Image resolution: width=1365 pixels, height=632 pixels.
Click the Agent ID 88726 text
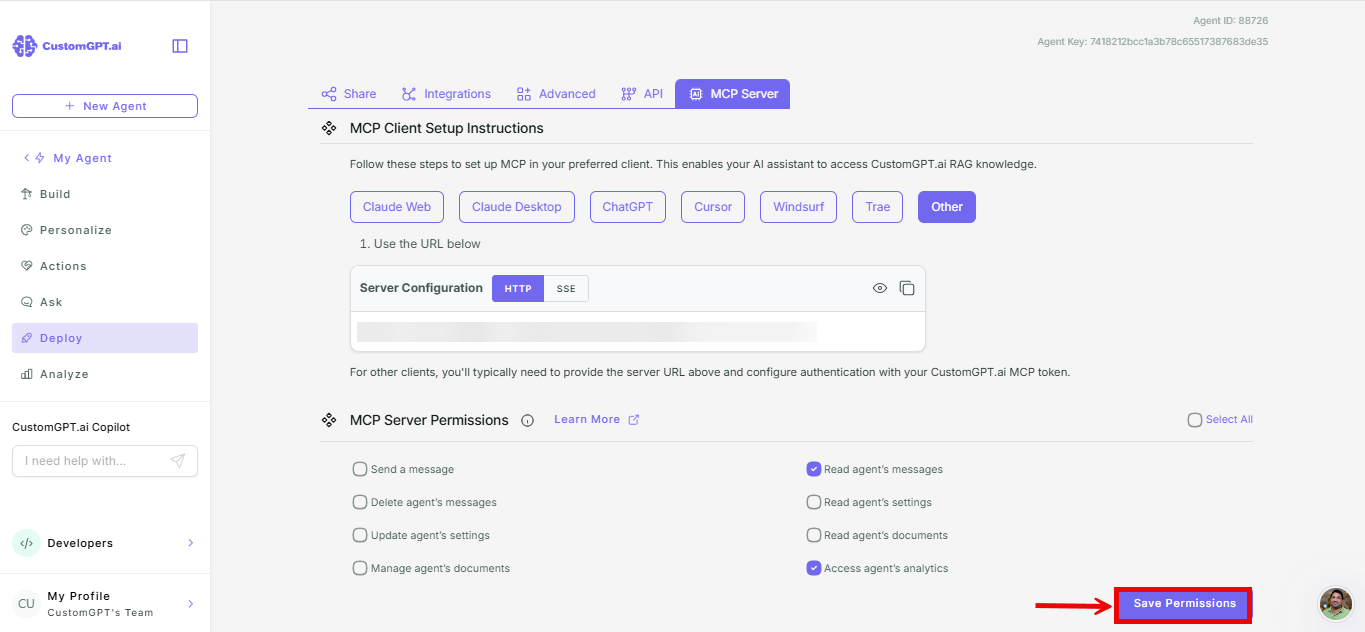pos(1230,20)
